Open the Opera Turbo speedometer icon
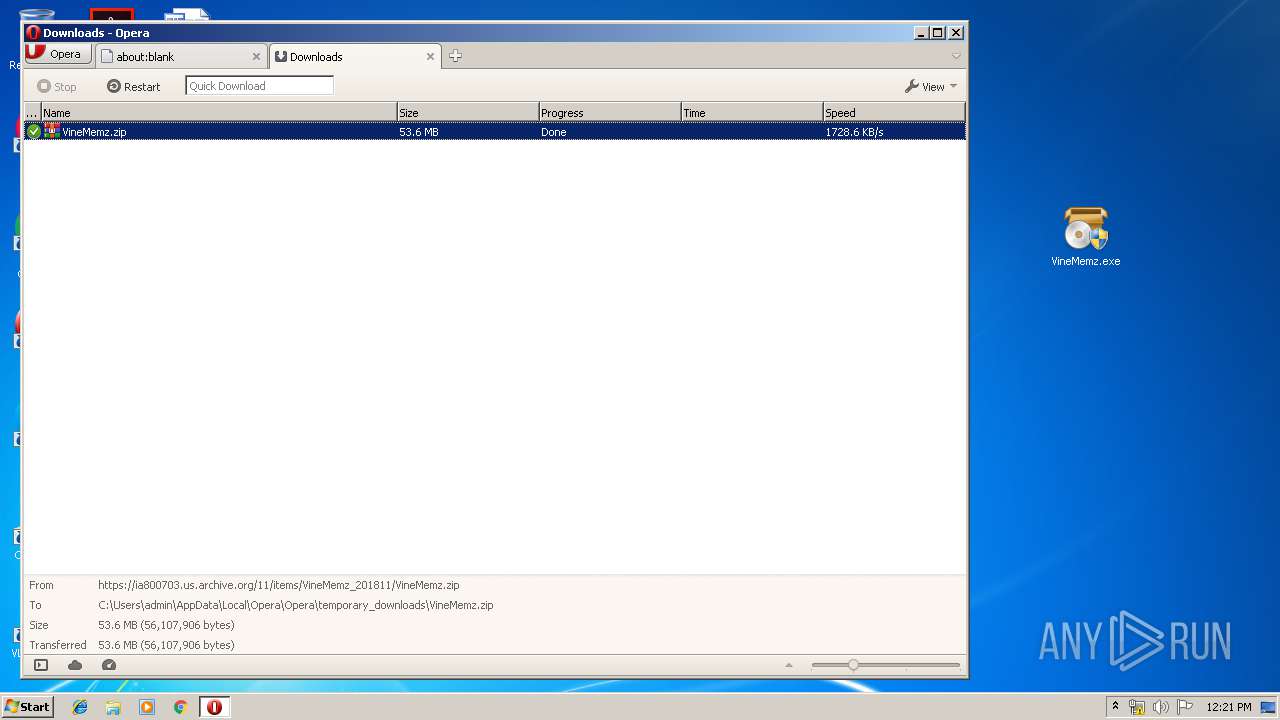This screenshot has width=1280, height=720. (x=109, y=665)
